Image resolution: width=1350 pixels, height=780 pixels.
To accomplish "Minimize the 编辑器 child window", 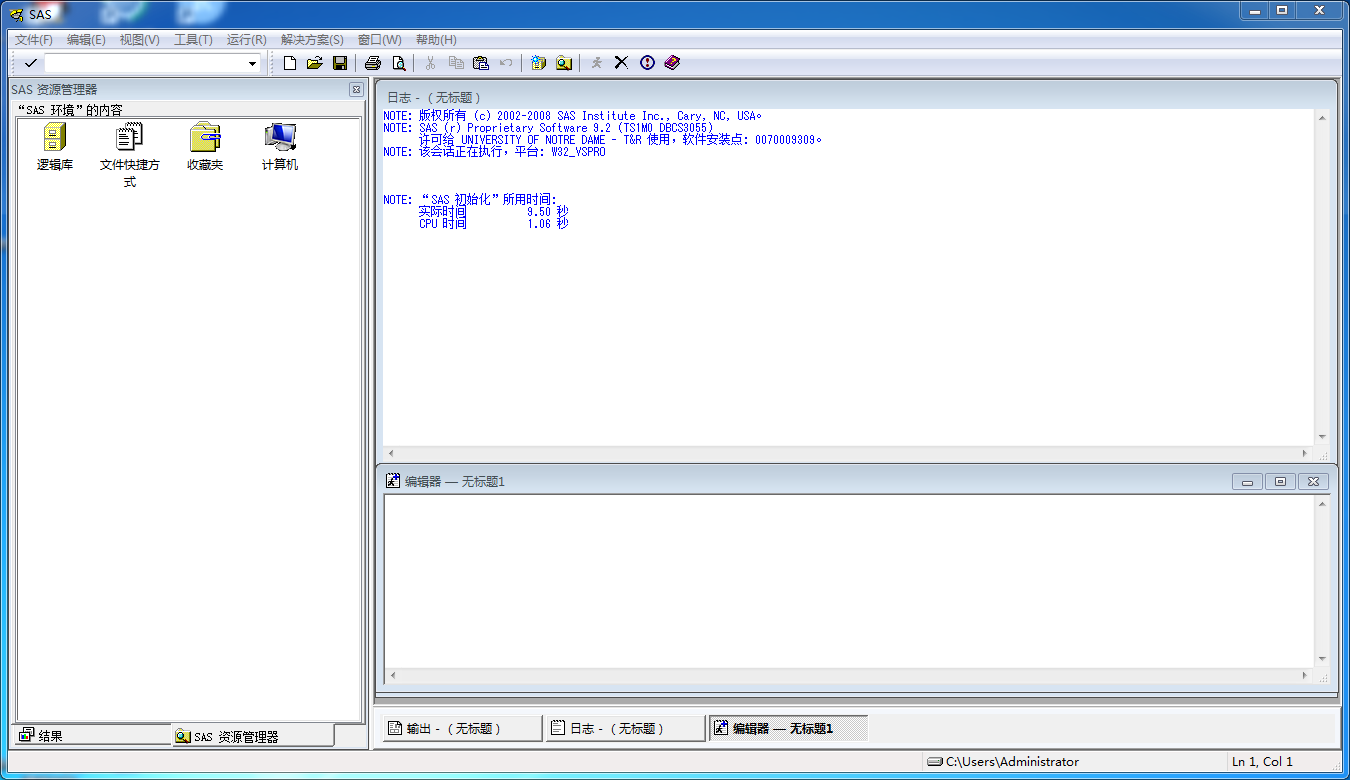I will 1247,482.
